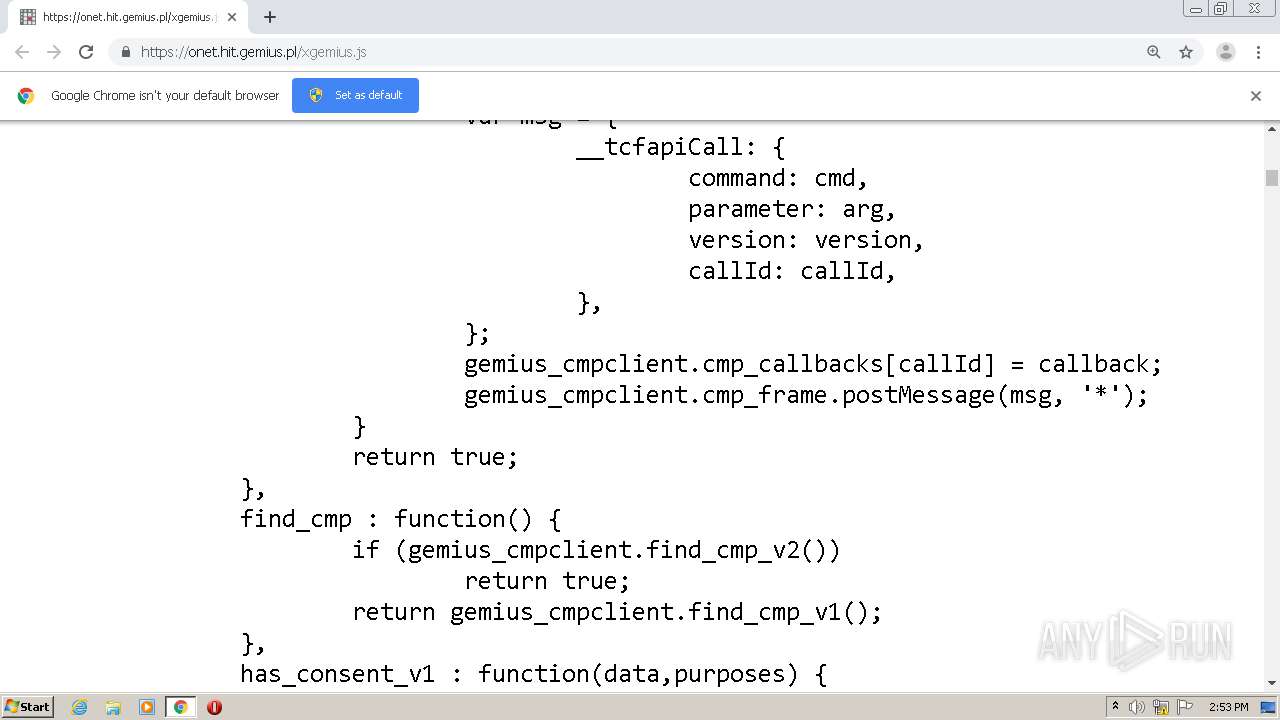1280x720 pixels.
Task: View site security lock information
Action: pyautogui.click(x=125, y=52)
